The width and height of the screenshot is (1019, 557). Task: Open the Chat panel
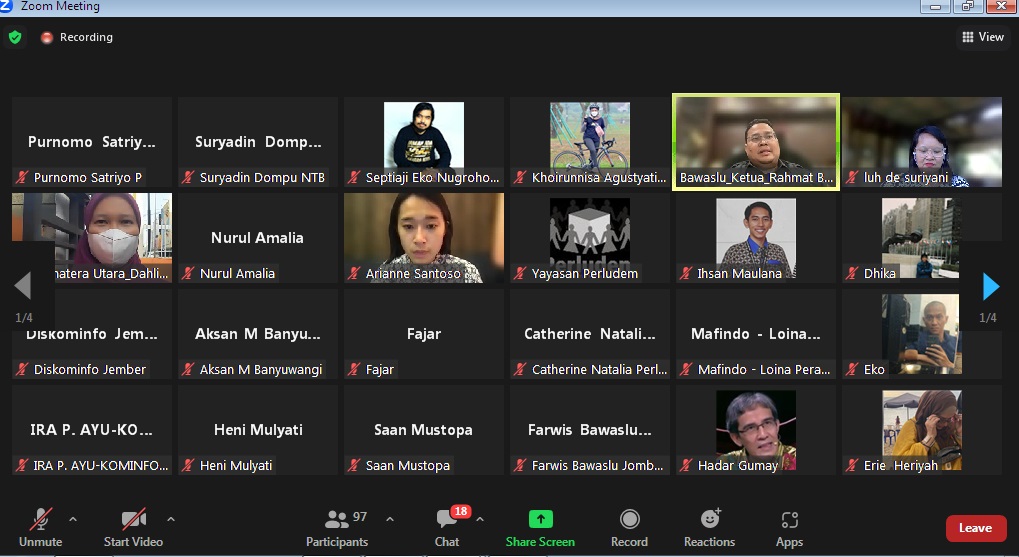tap(447, 527)
